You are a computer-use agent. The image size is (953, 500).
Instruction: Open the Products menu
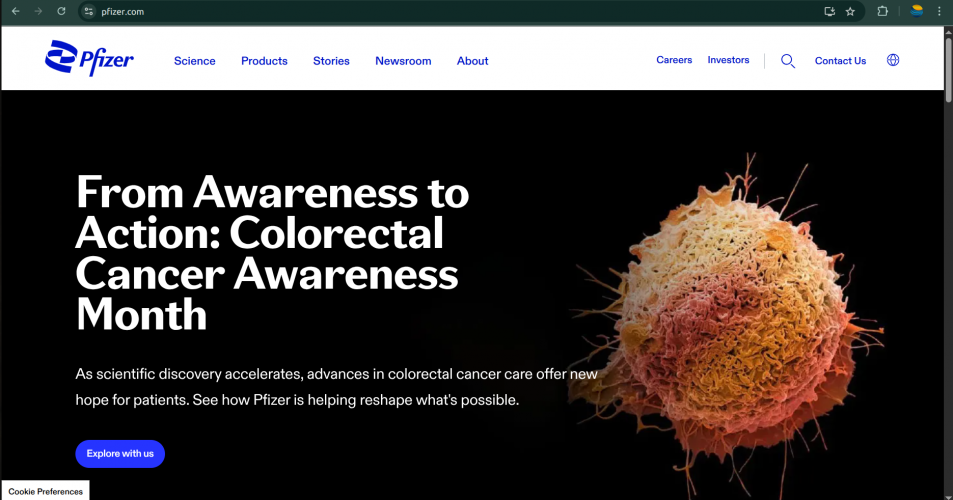coord(264,61)
